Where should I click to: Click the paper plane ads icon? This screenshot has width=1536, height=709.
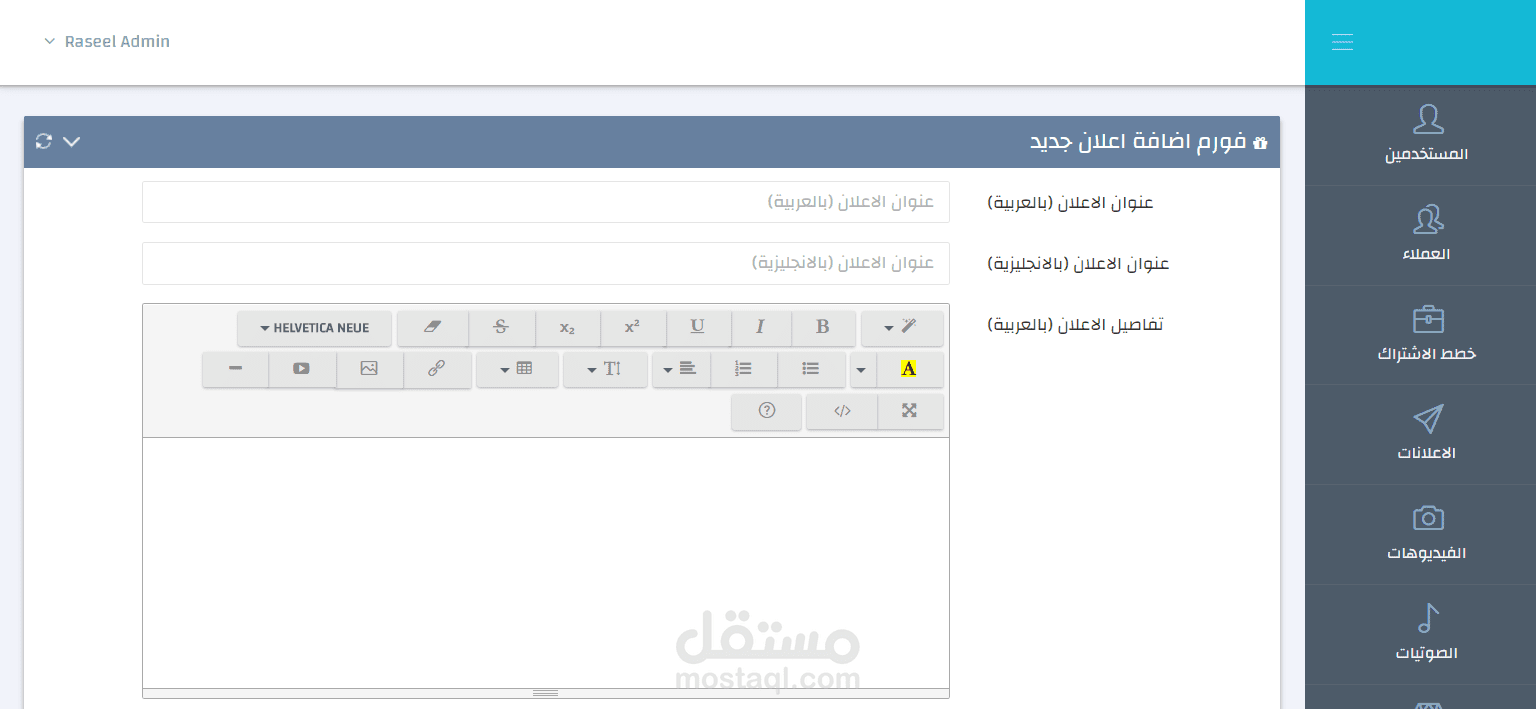pos(1428,419)
